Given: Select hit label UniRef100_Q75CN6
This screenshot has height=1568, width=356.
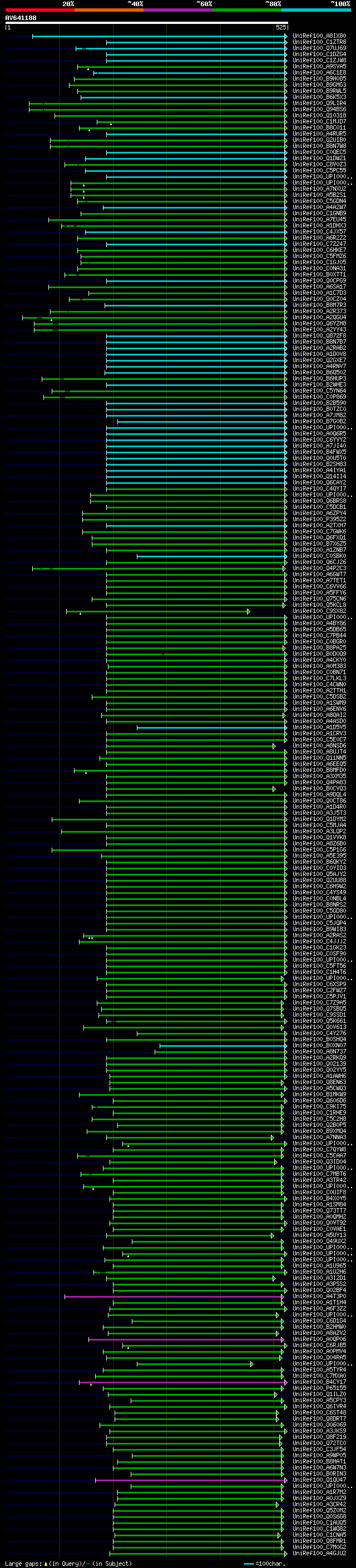Looking at the screenshot, I should [319, 599].
